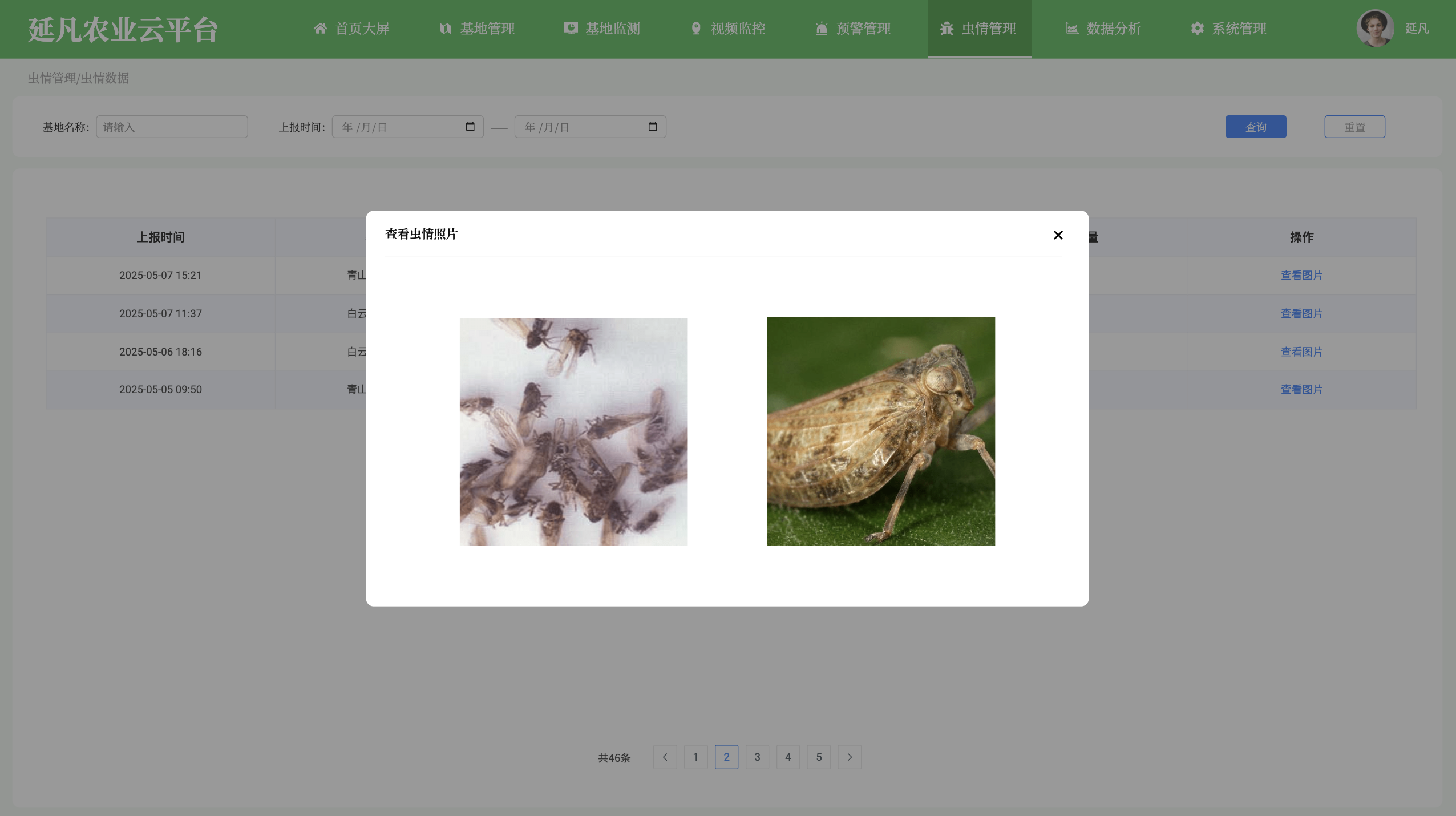Focus the start date field

(407, 127)
